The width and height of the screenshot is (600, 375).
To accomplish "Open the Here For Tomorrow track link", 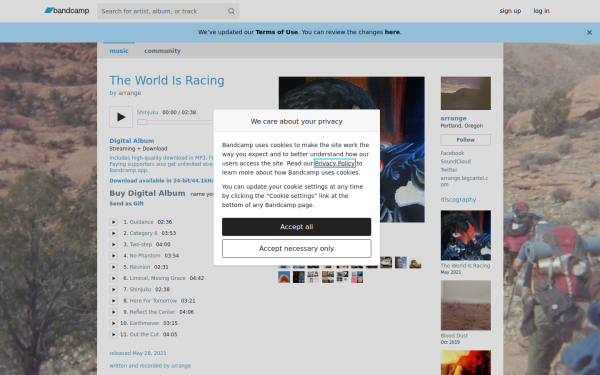I will [153, 301].
